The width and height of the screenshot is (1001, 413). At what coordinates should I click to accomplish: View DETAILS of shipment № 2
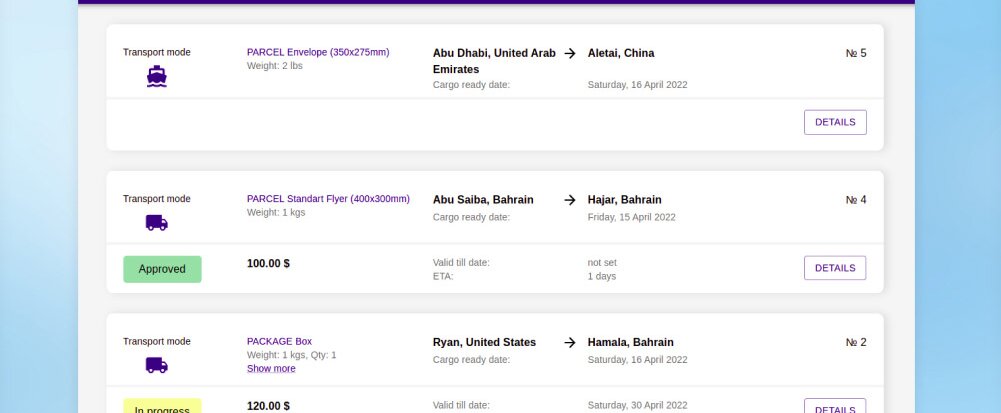pyautogui.click(x=834, y=408)
